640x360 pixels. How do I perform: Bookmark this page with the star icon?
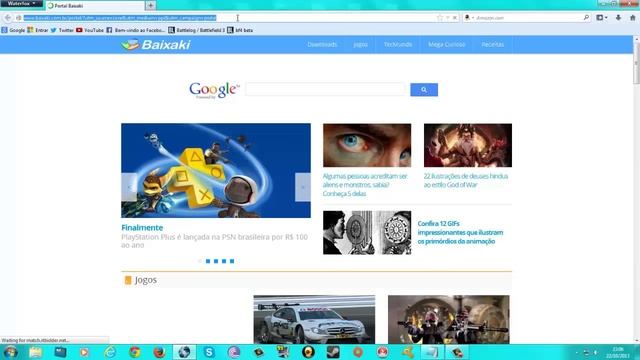coord(440,18)
